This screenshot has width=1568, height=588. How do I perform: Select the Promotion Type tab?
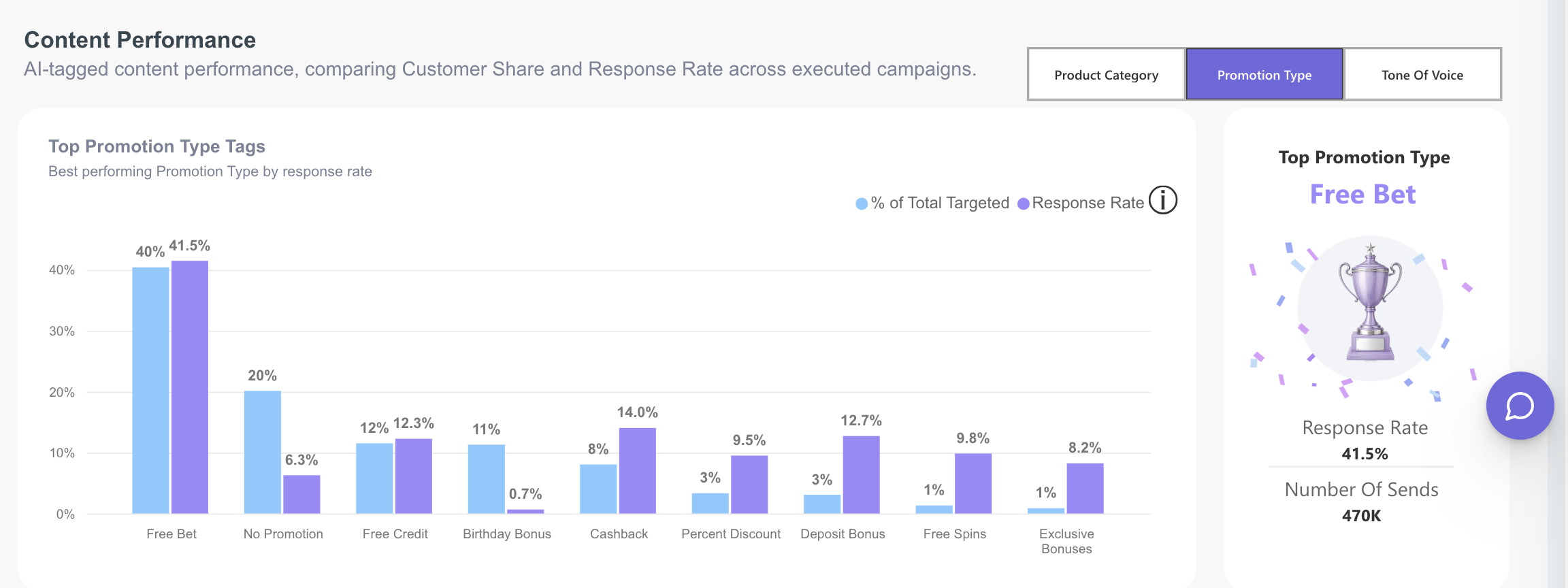coord(1264,74)
